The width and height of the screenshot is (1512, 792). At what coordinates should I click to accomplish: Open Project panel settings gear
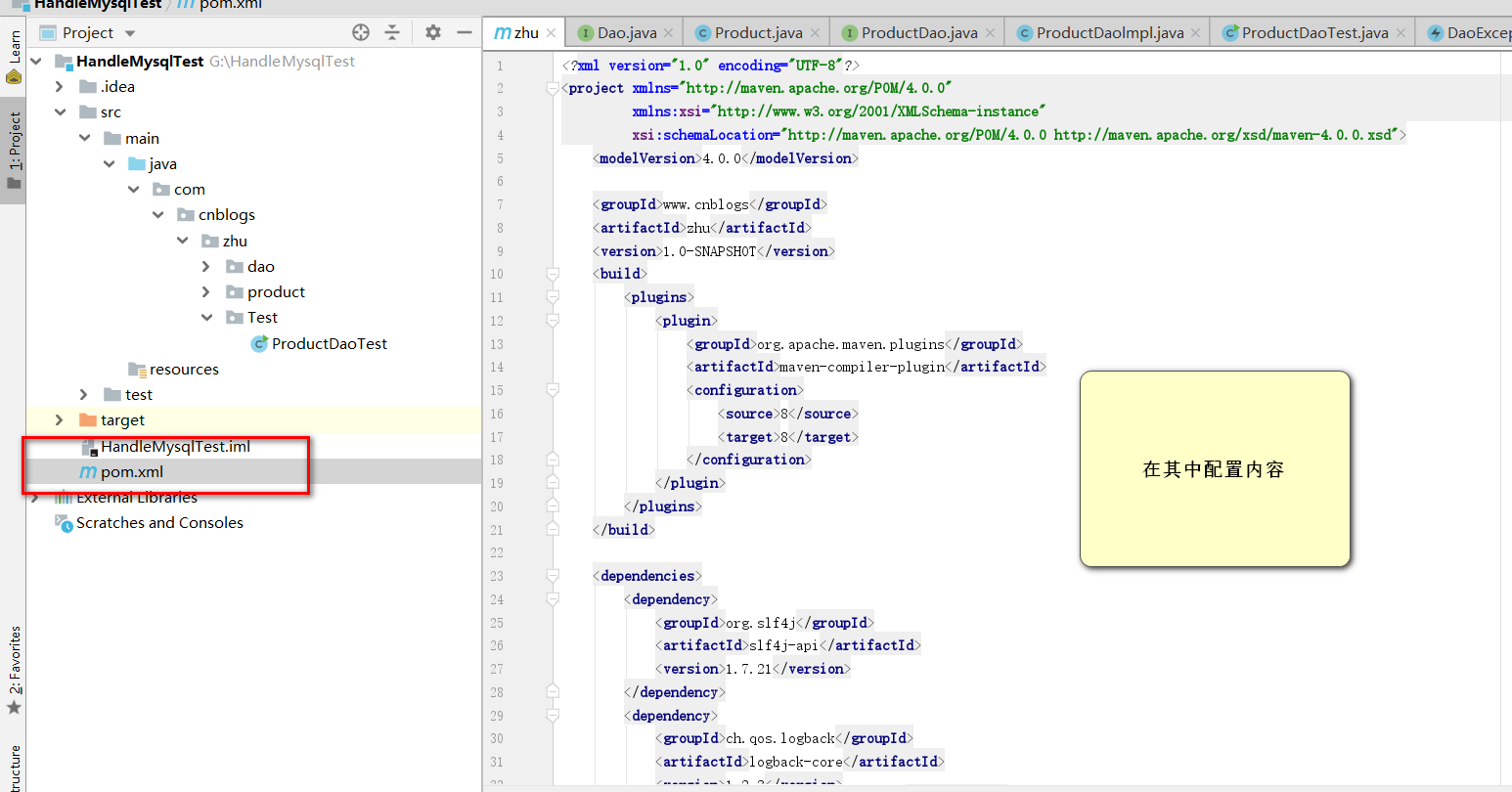433,32
